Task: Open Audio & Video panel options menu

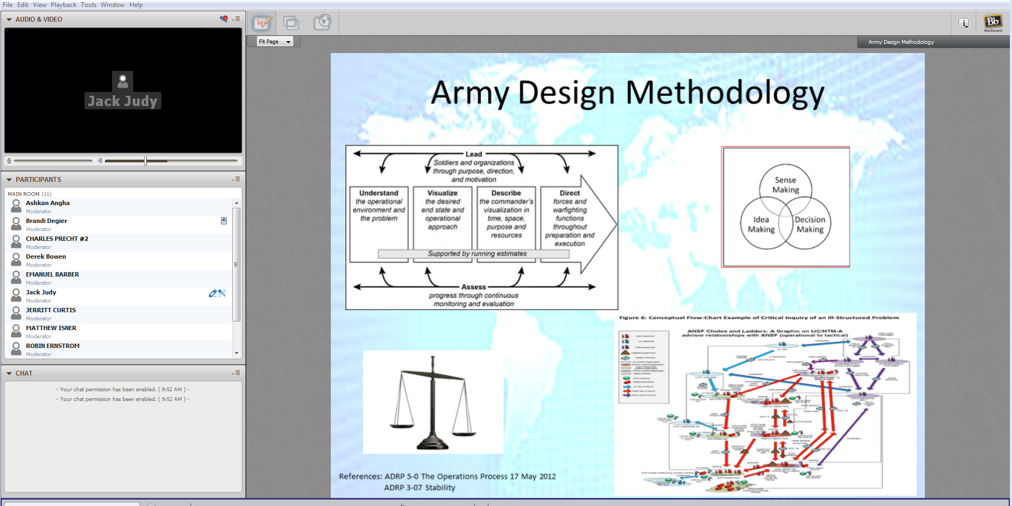Action: pyautogui.click(x=237, y=19)
